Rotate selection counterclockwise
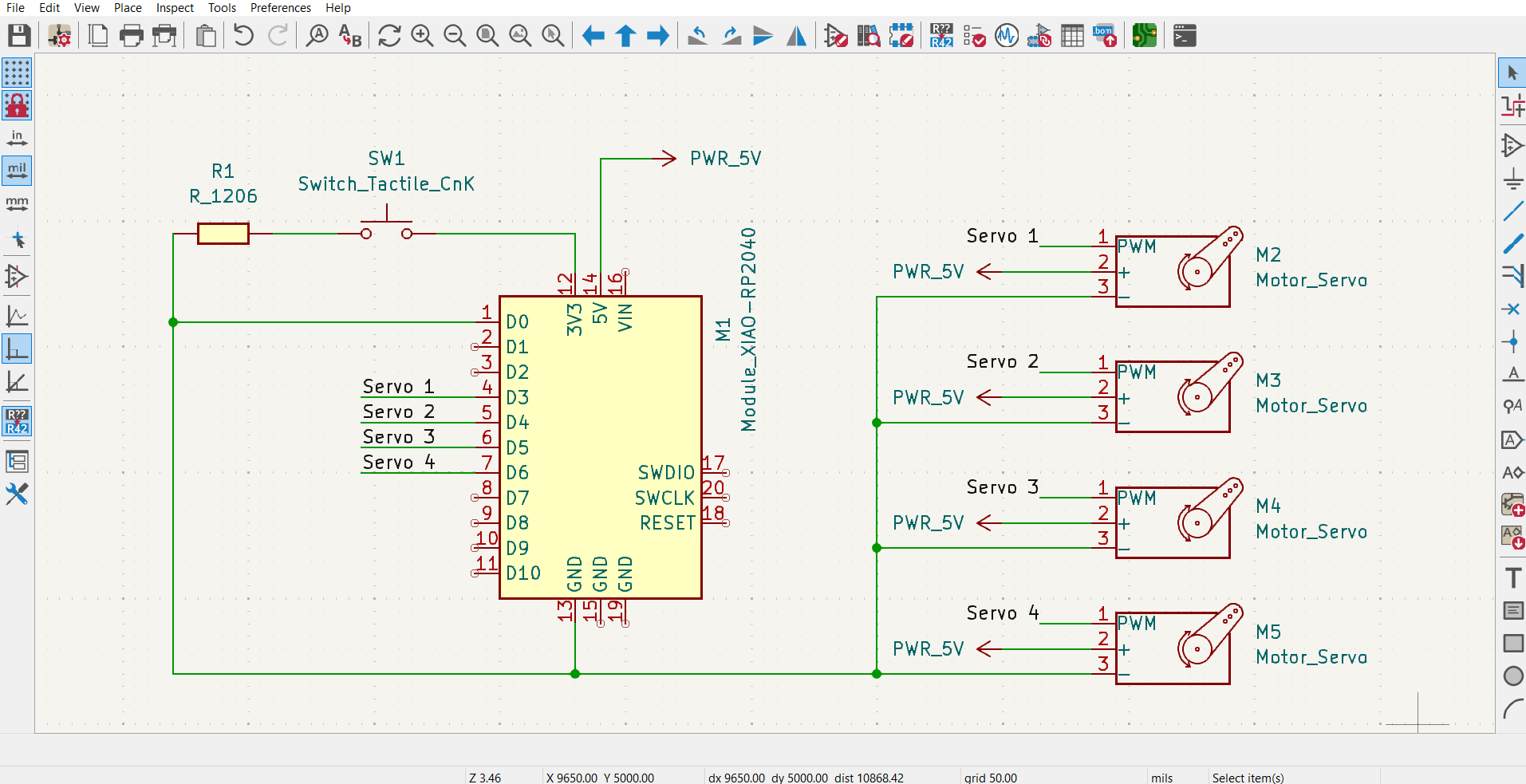1526x784 pixels. 698,36
